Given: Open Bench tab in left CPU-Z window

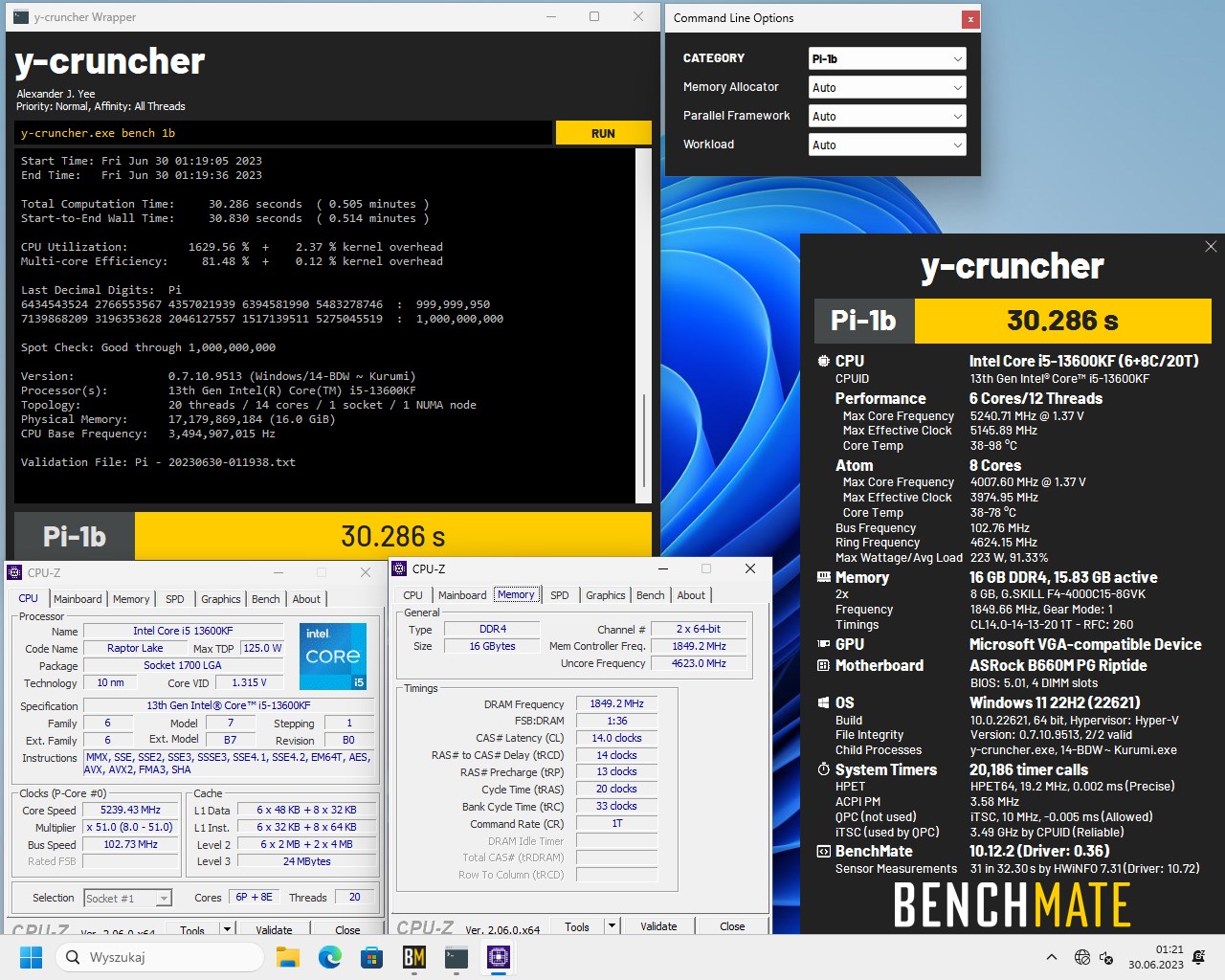Looking at the screenshot, I should (265, 599).
